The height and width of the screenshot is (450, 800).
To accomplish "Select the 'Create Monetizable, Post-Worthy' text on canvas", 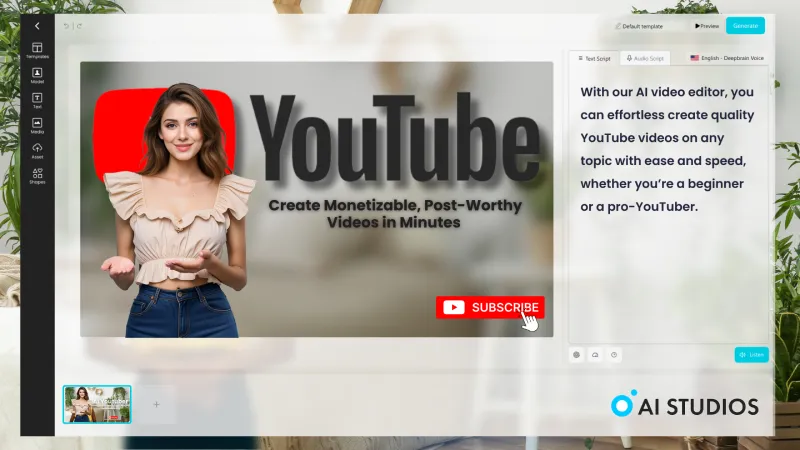I will [394, 214].
